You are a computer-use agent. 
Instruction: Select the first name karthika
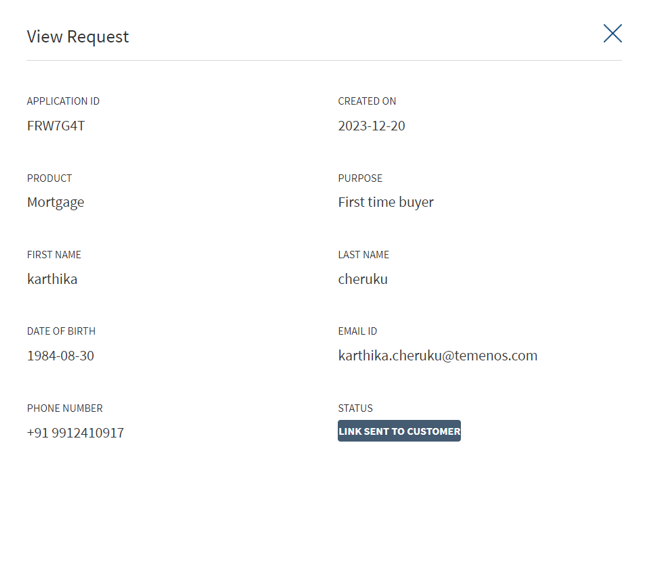52,279
